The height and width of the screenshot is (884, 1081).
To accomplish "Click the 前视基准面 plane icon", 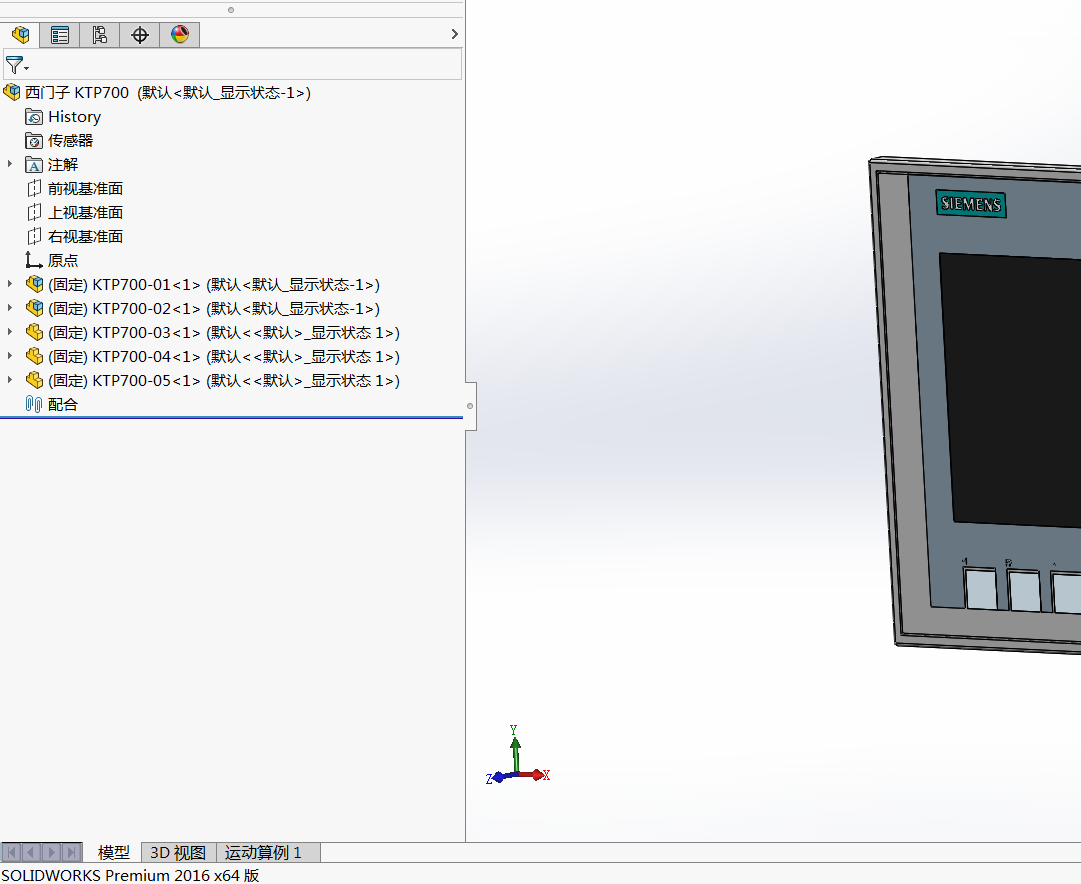I will click(34, 188).
